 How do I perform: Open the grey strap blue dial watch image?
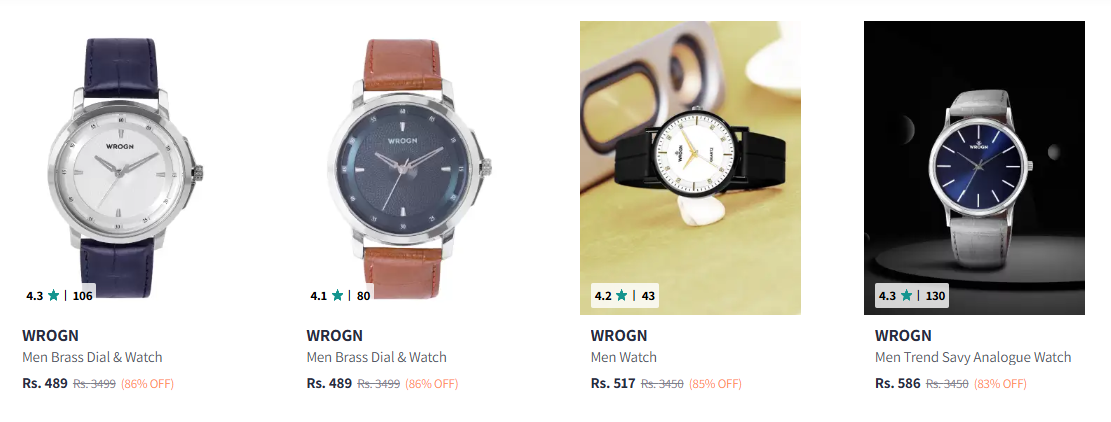point(974,168)
